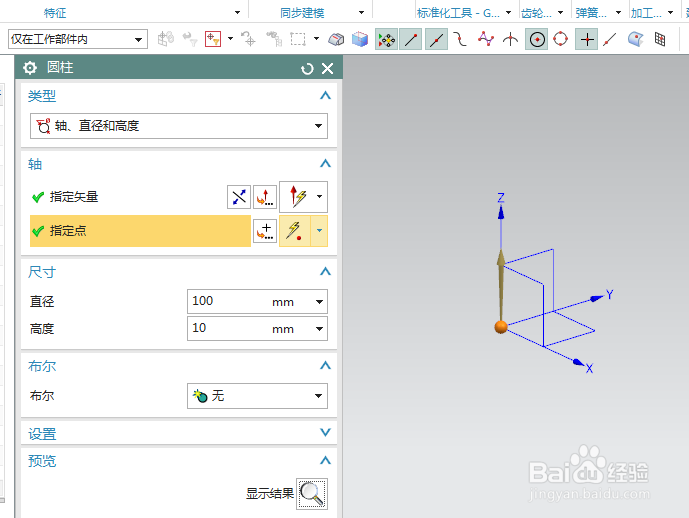Click the golden axis vector arrow

[x=501, y=286]
